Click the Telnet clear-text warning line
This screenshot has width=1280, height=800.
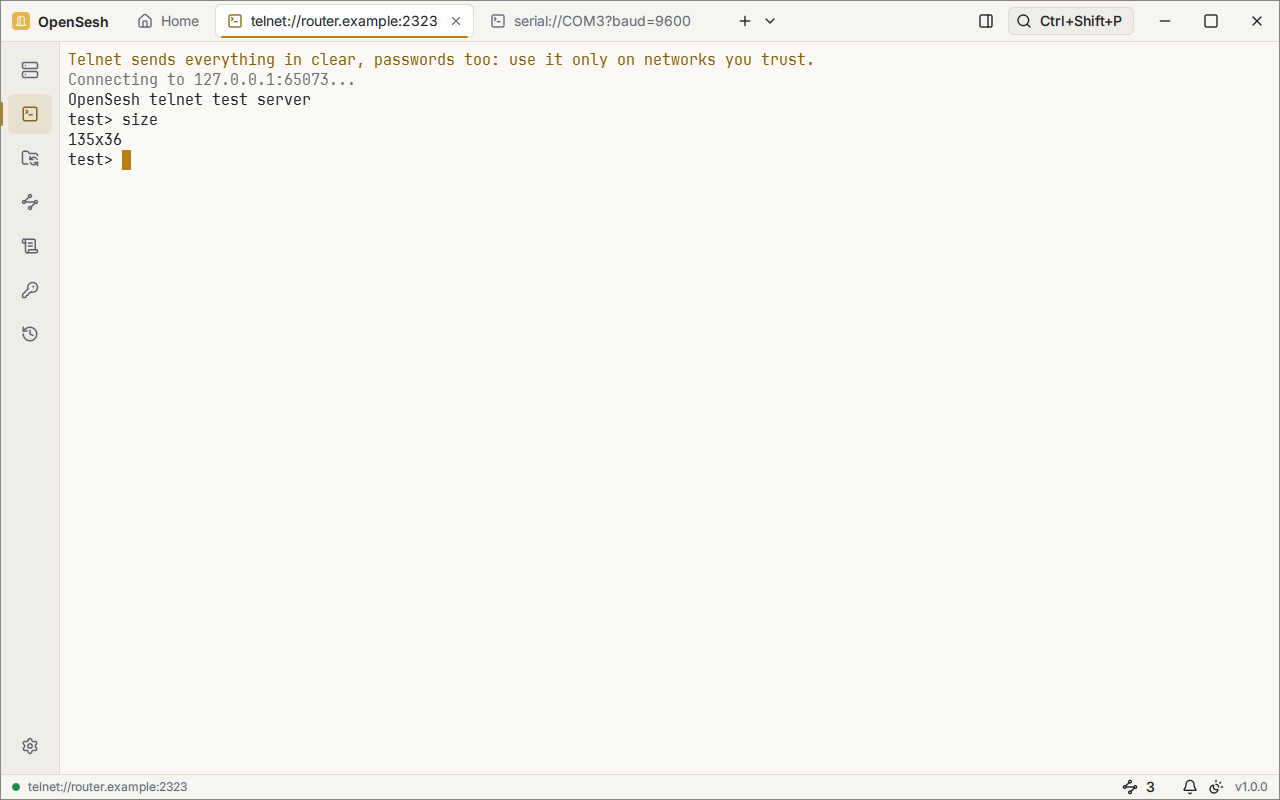tap(441, 60)
